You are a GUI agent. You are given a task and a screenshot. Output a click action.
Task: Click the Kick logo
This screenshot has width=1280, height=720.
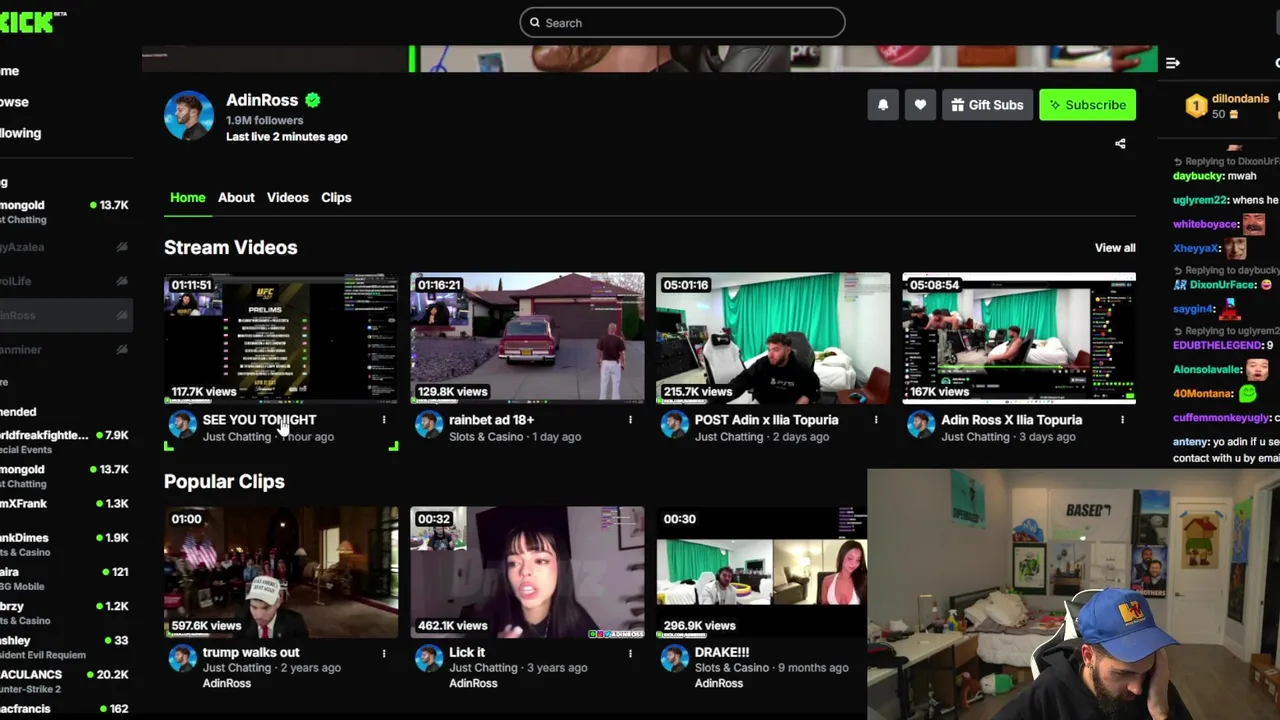tap(32, 22)
